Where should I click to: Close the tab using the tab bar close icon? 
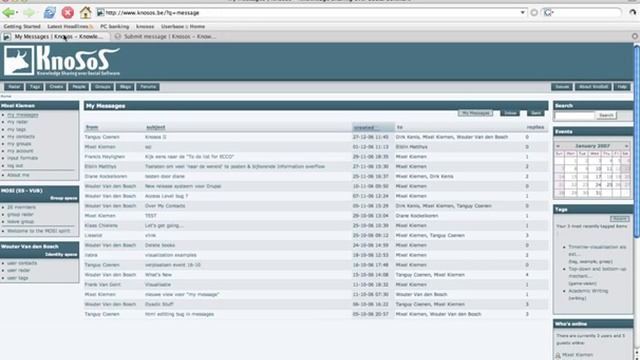pyautogui.click(x=635, y=36)
